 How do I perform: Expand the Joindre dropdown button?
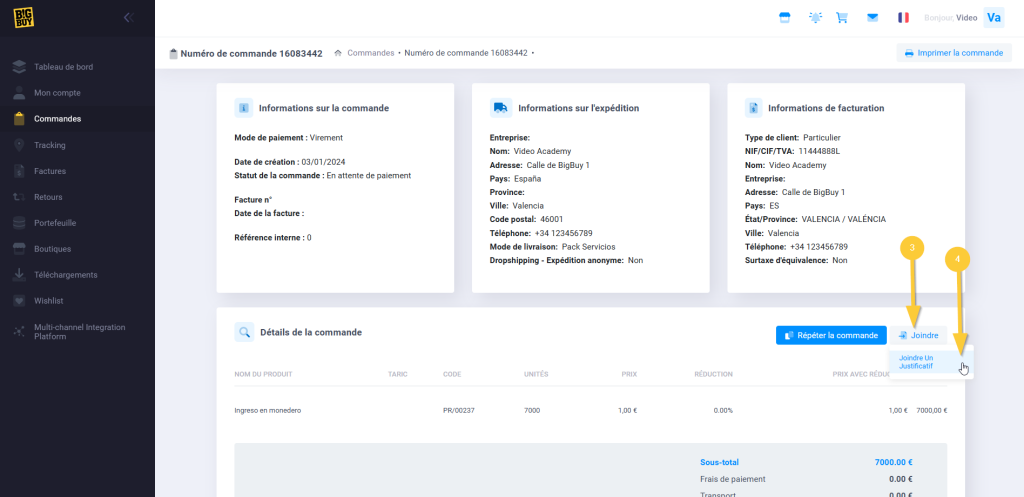(x=918, y=335)
